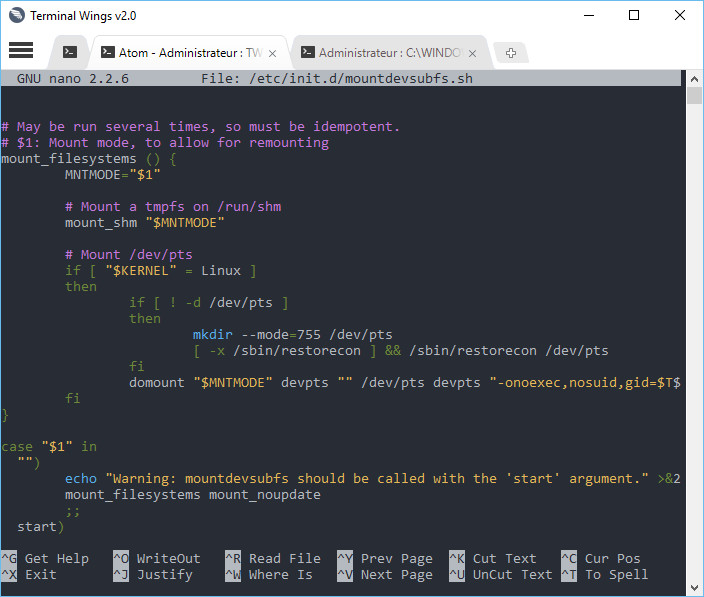Click the file path /etc/init.d/mountdevsubfs.sh

[x=361, y=79]
